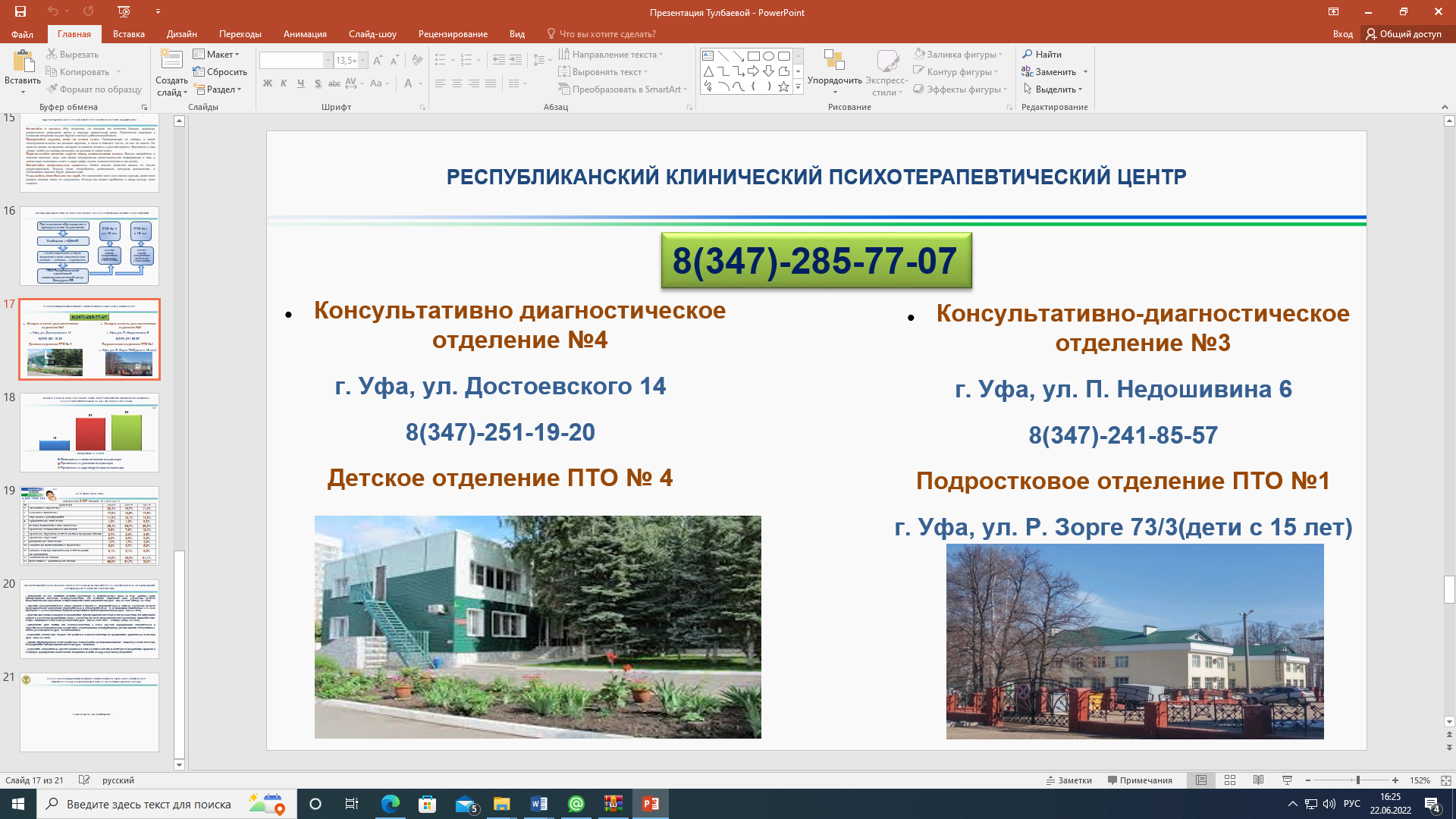Image resolution: width=1456 pixels, height=819 pixels.
Task: Open Slide Sorter view from status bar
Action: click(x=1230, y=780)
